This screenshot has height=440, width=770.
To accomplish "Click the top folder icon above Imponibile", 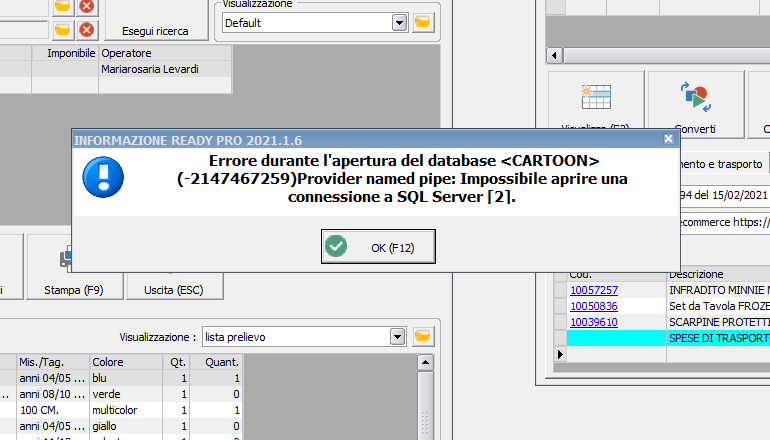I will pos(62,6).
